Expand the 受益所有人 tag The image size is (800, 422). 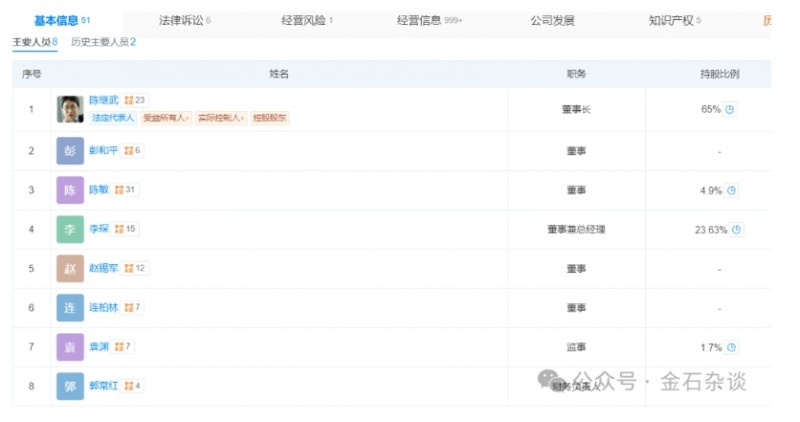tap(166, 118)
